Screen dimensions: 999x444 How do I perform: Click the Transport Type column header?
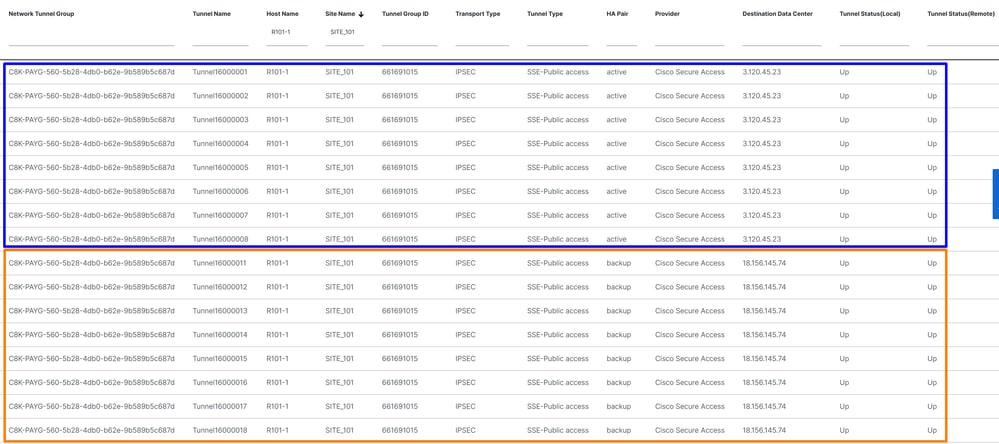pyautogui.click(x=478, y=14)
